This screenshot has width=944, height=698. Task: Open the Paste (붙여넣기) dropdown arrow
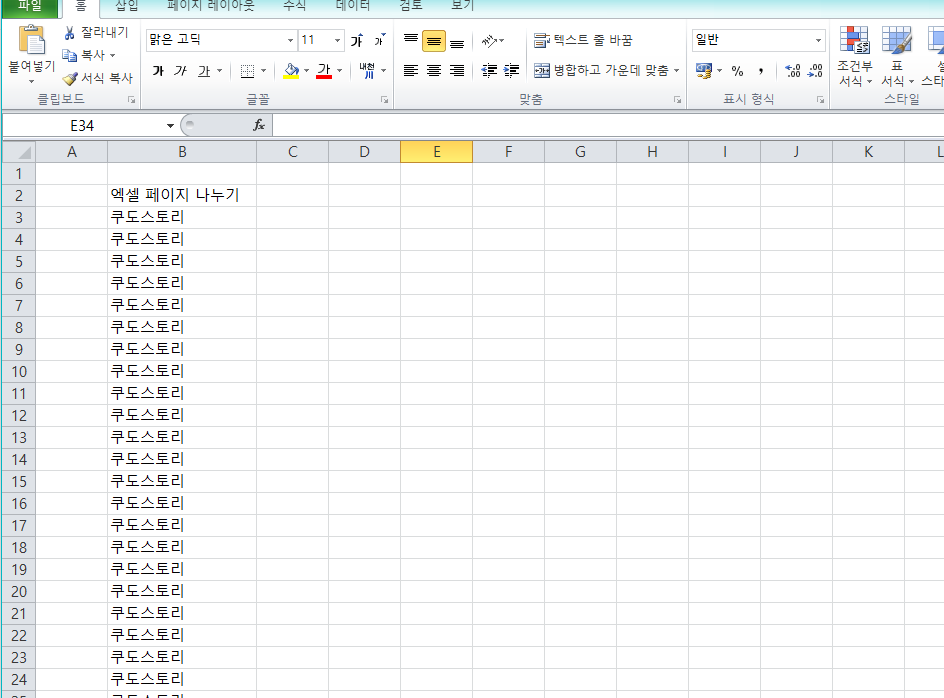(x=31, y=81)
